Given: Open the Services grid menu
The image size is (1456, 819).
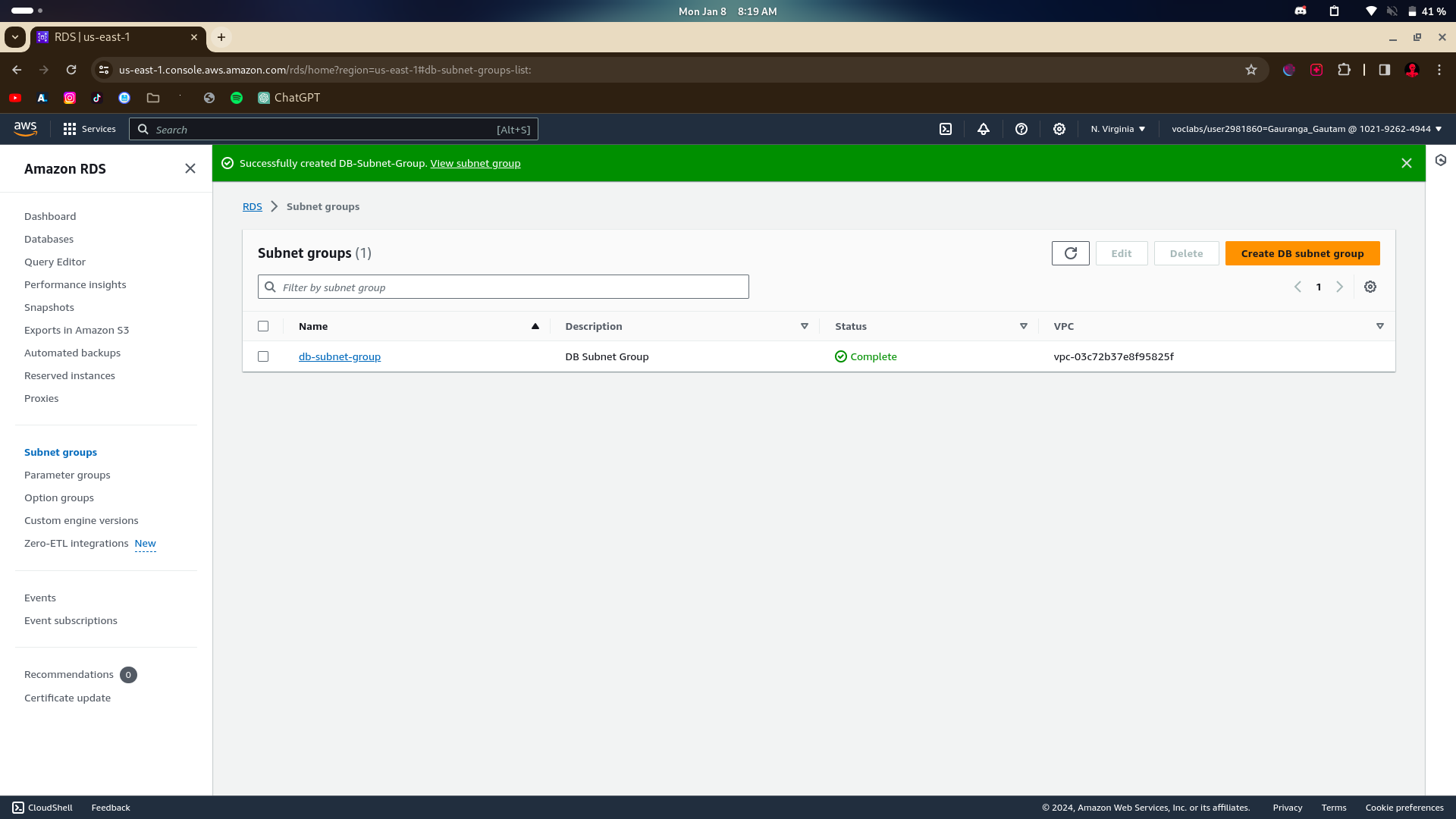Looking at the screenshot, I should coord(89,129).
